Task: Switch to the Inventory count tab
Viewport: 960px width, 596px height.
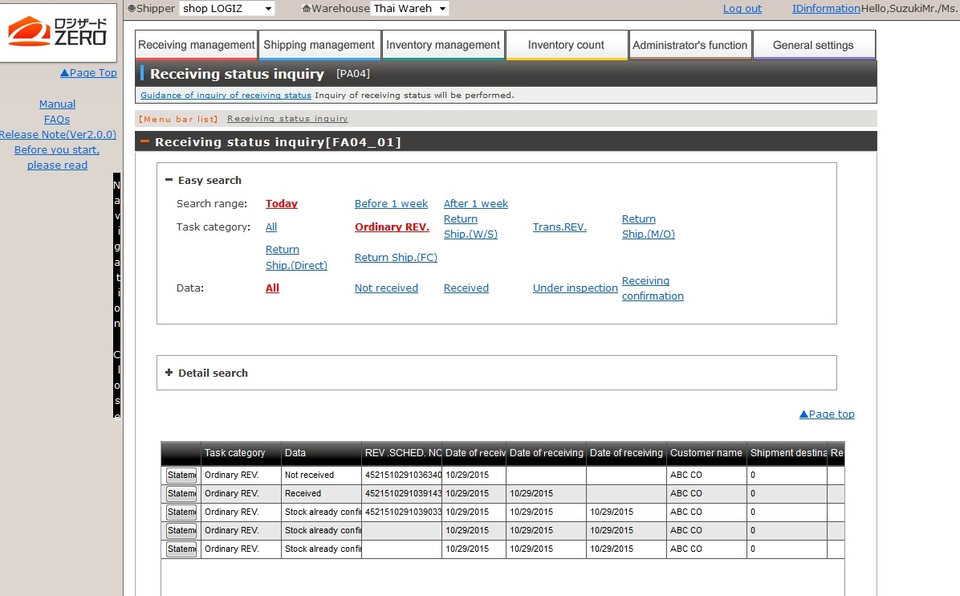Action: pyautogui.click(x=566, y=45)
